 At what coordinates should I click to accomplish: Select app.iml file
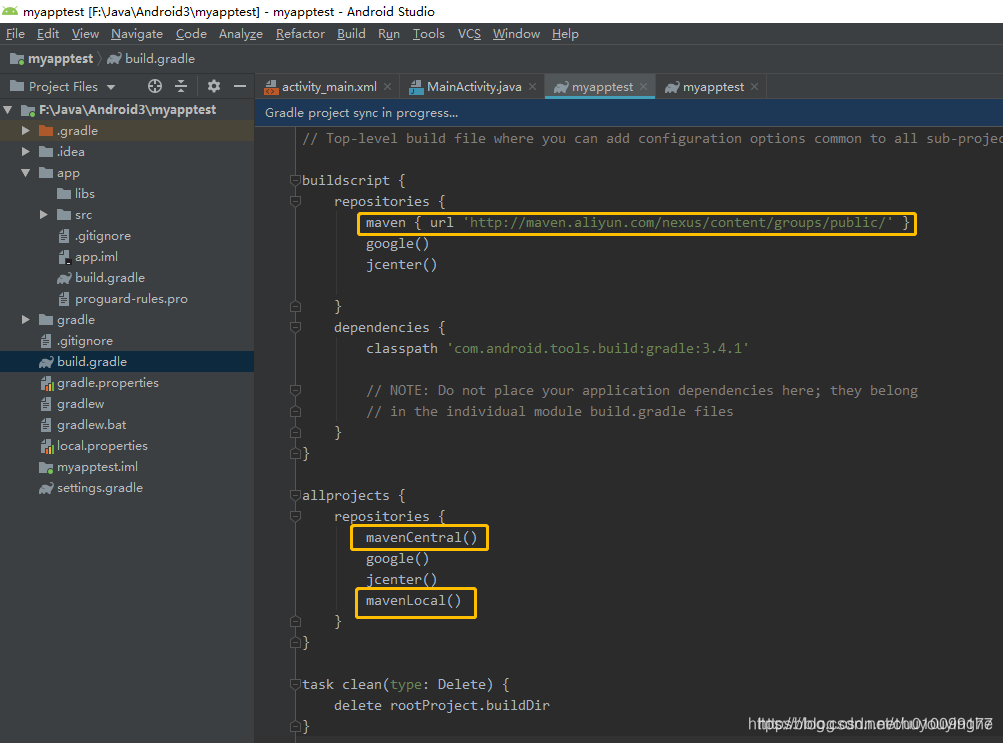(x=88, y=257)
